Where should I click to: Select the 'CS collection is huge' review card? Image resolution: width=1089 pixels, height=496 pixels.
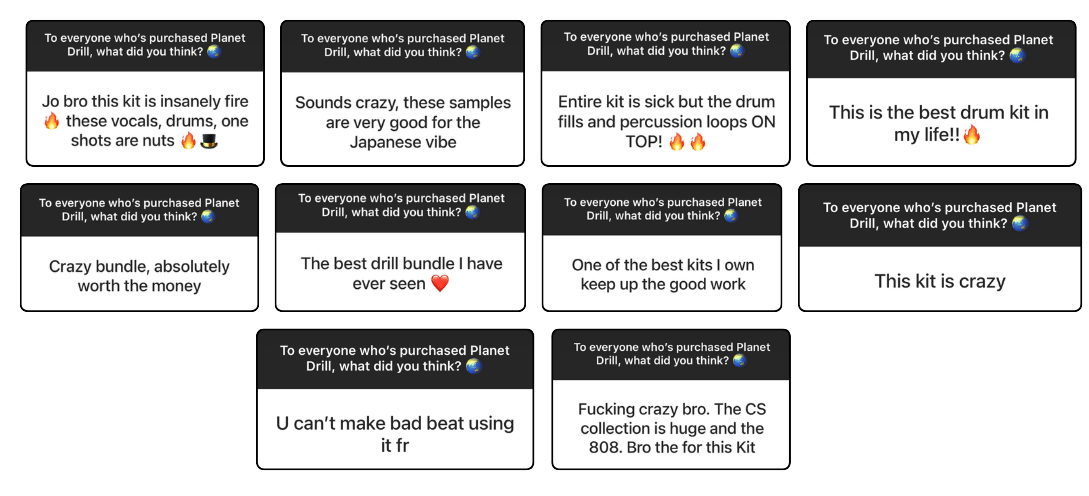pos(671,399)
